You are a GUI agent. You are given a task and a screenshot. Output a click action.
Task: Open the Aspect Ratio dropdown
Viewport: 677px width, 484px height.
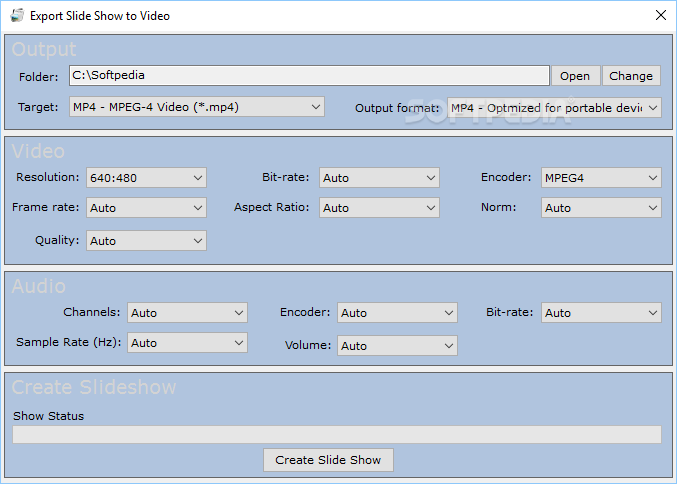click(x=379, y=208)
